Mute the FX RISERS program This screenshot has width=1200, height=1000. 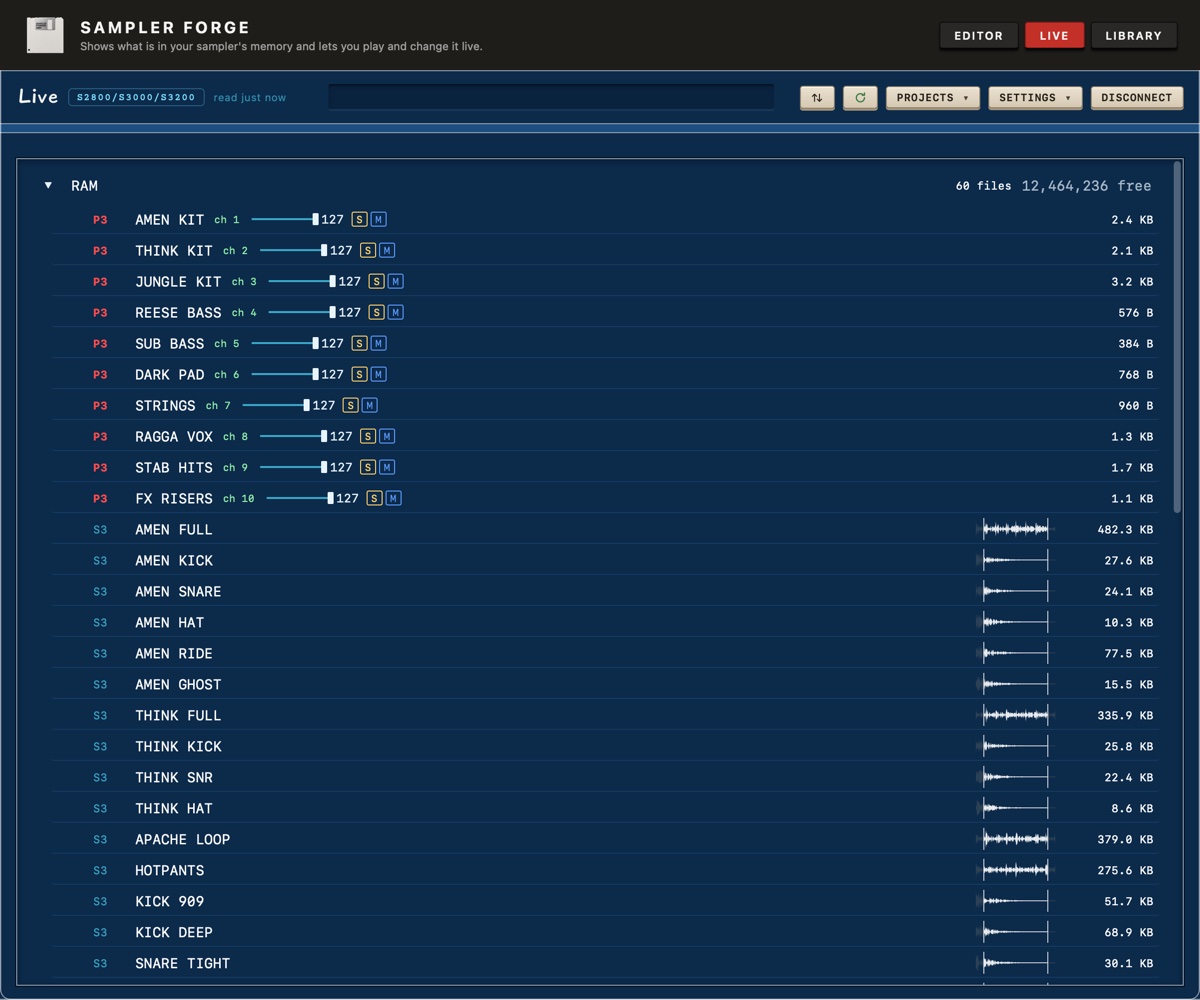coord(393,498)
